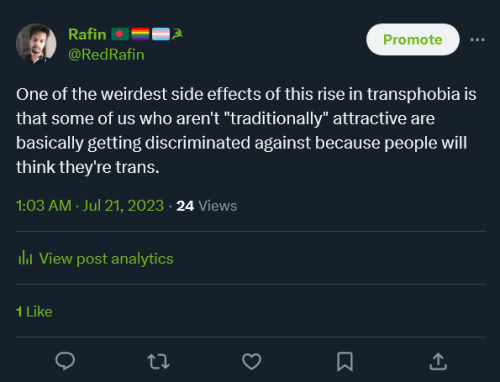Click the rainbow pride flag emoji
This screenshot has height=382, width=500.
(140, 34)
